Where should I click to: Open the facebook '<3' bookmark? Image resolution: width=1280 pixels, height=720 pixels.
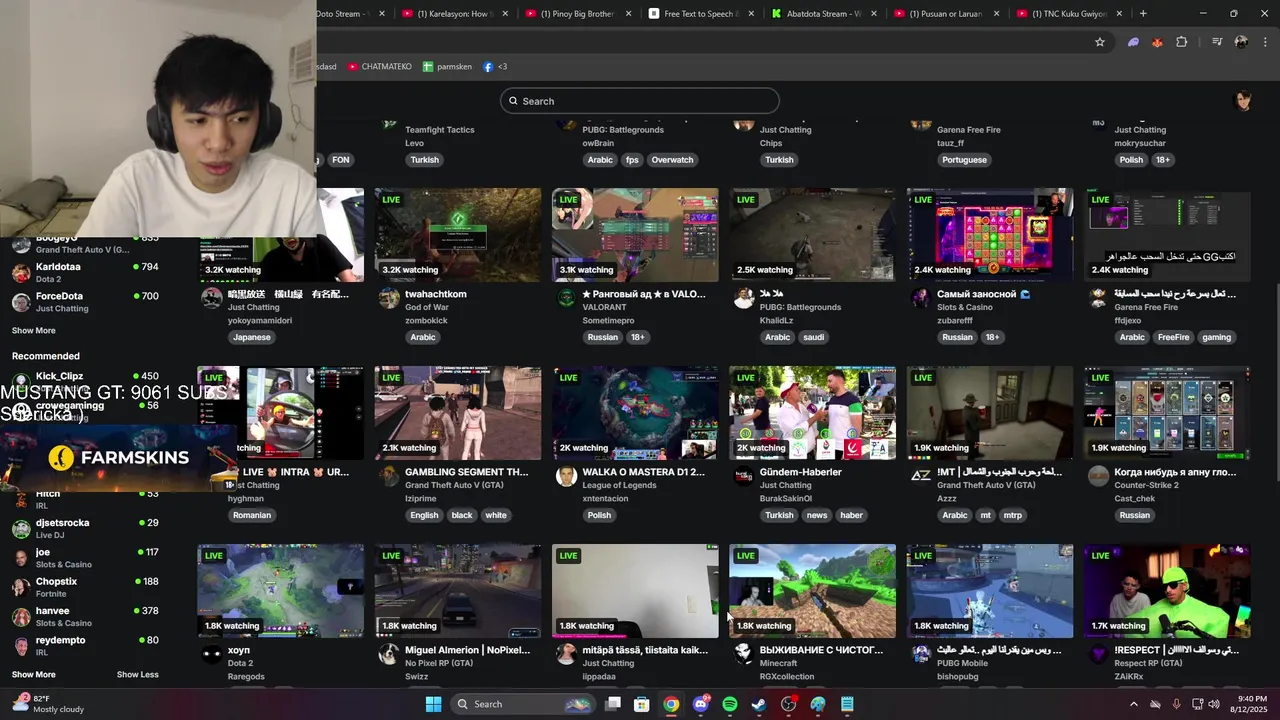pyautogui.click(x=495, y=67)
